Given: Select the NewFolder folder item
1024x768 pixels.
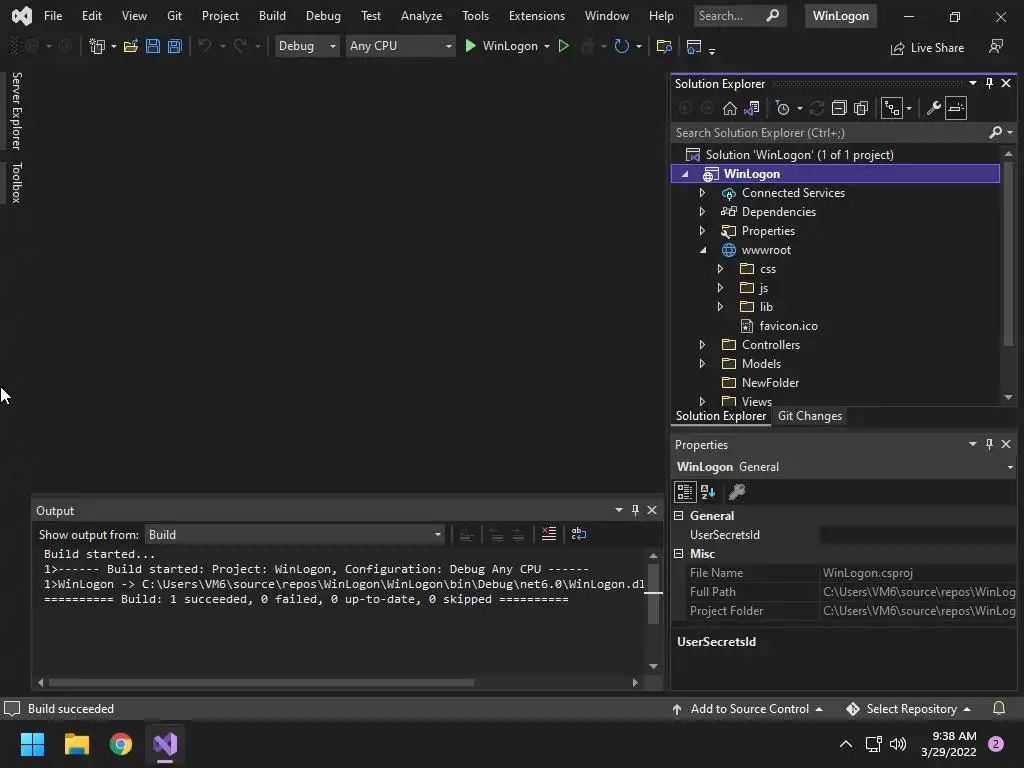Looking at the screenshot, I should [x=770, y=383].
